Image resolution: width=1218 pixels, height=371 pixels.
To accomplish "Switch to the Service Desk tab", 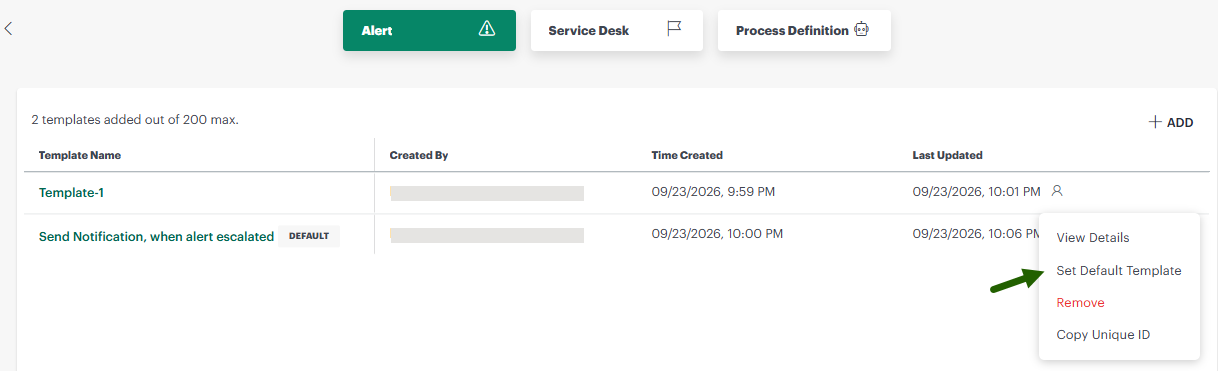I will 616,30.
